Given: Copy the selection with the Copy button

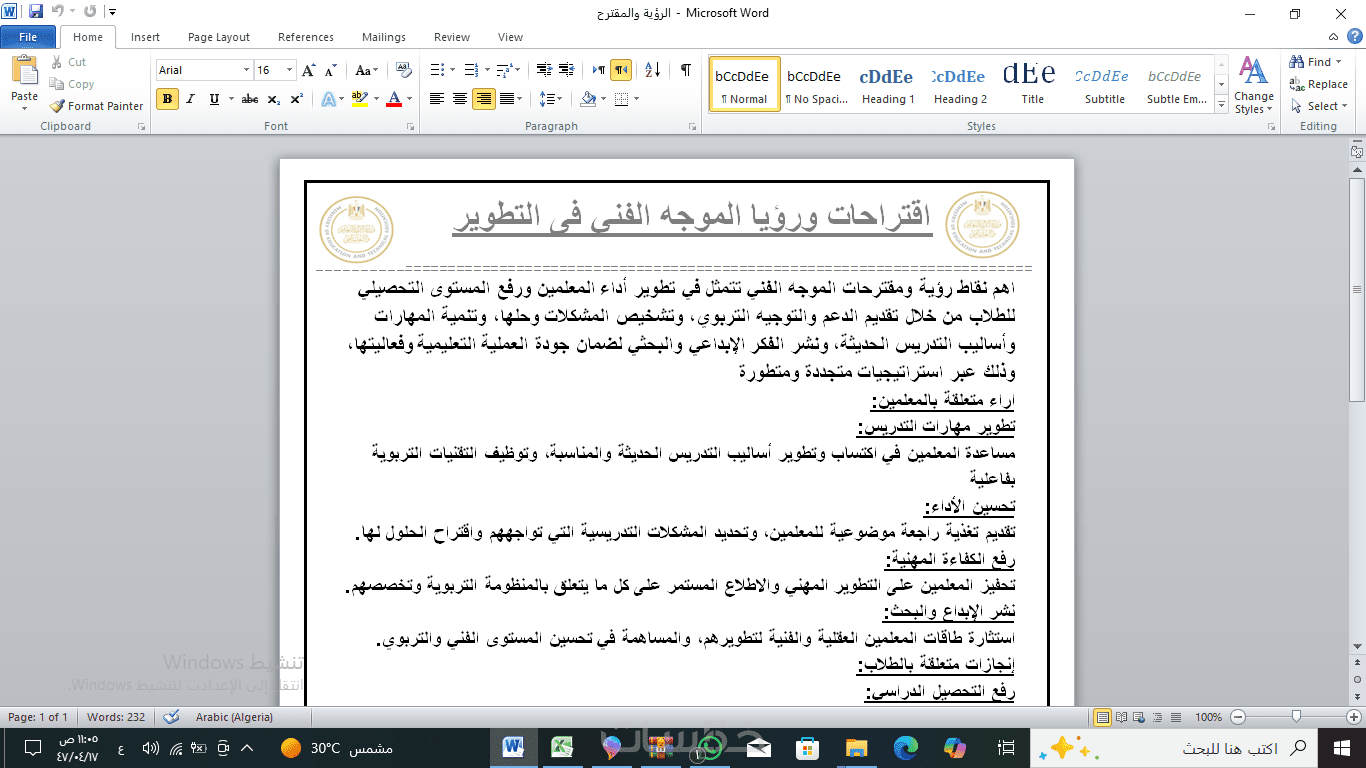Looking at the screenshot, I should (x=71, y=84).
